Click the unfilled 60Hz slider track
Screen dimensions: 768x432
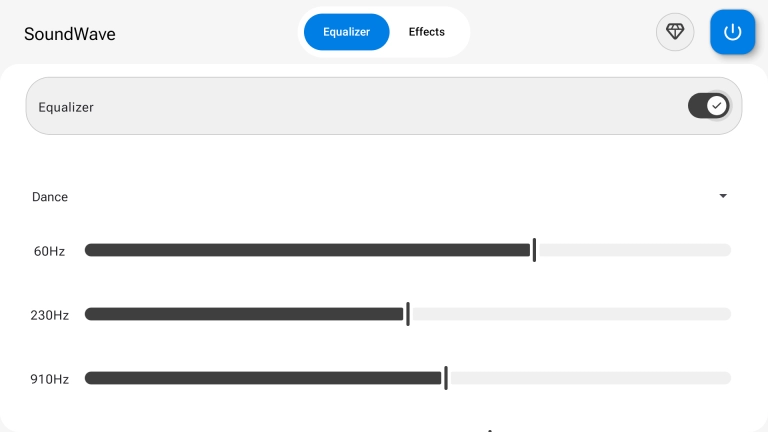click(x=635, y=250)
